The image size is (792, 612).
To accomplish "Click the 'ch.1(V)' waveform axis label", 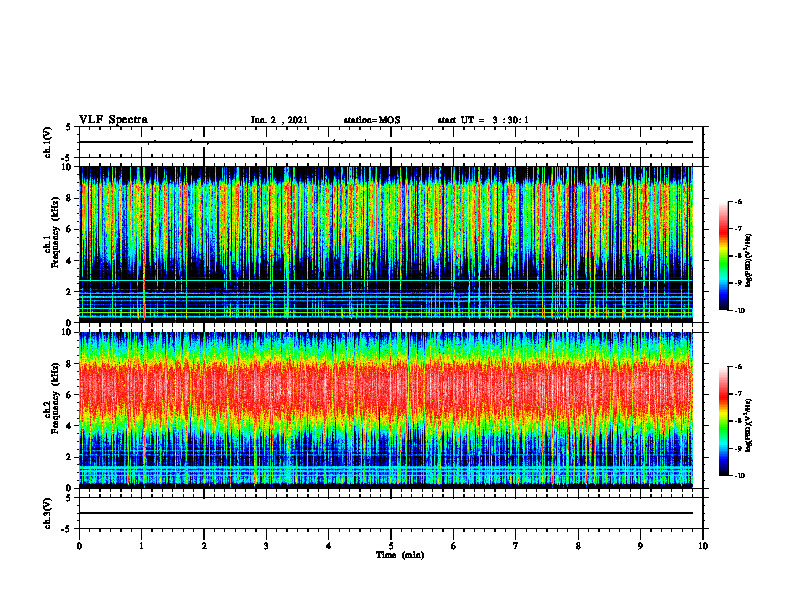I will point(48,142).
